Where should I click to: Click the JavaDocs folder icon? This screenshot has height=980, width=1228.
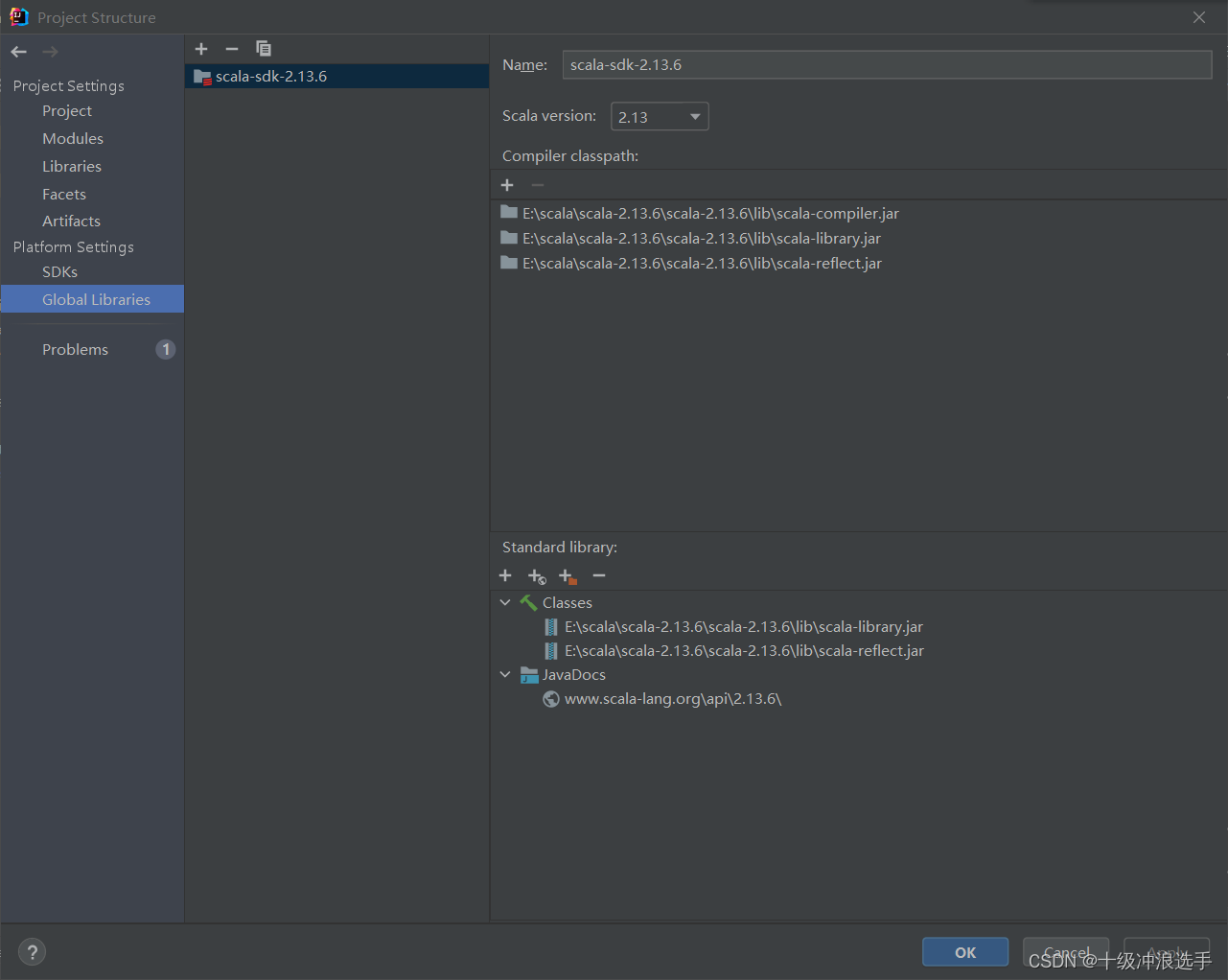tap(529, 675)
